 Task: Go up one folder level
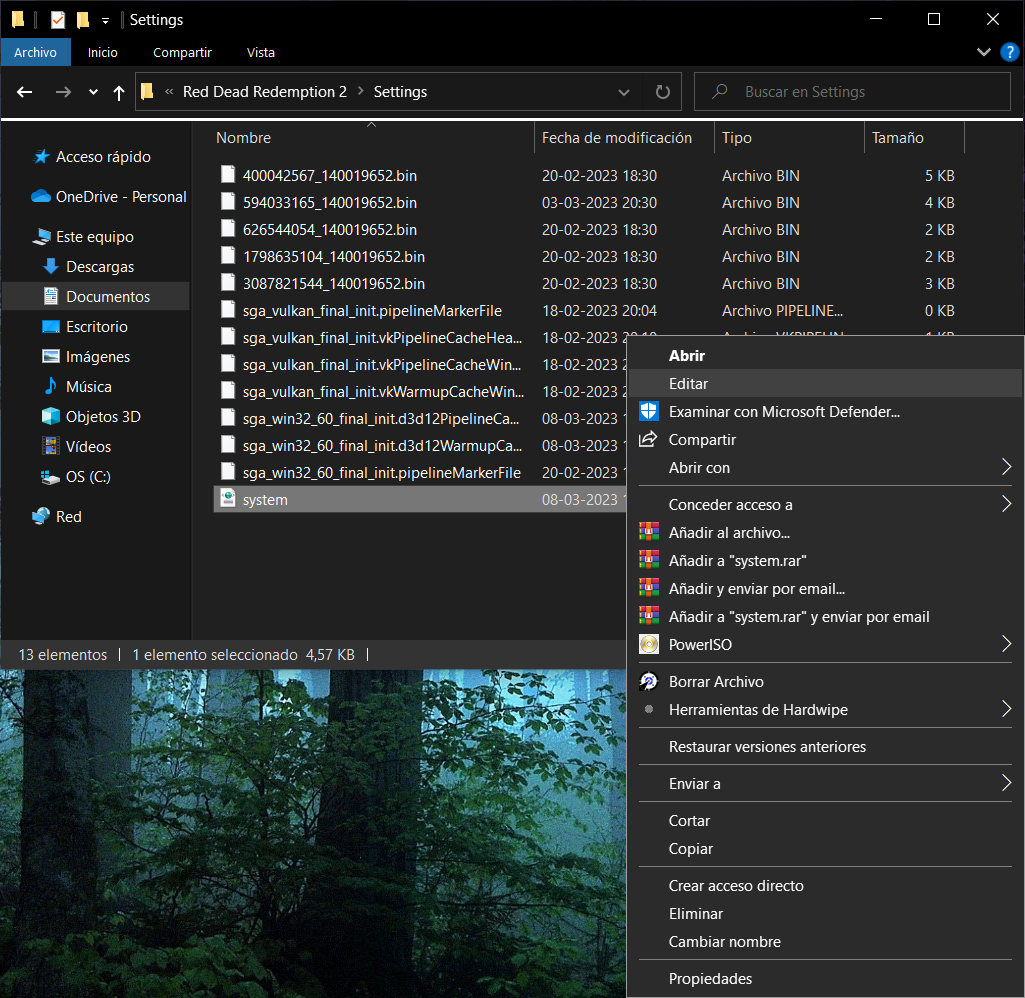pyautogui.click(x=119, y=92)
